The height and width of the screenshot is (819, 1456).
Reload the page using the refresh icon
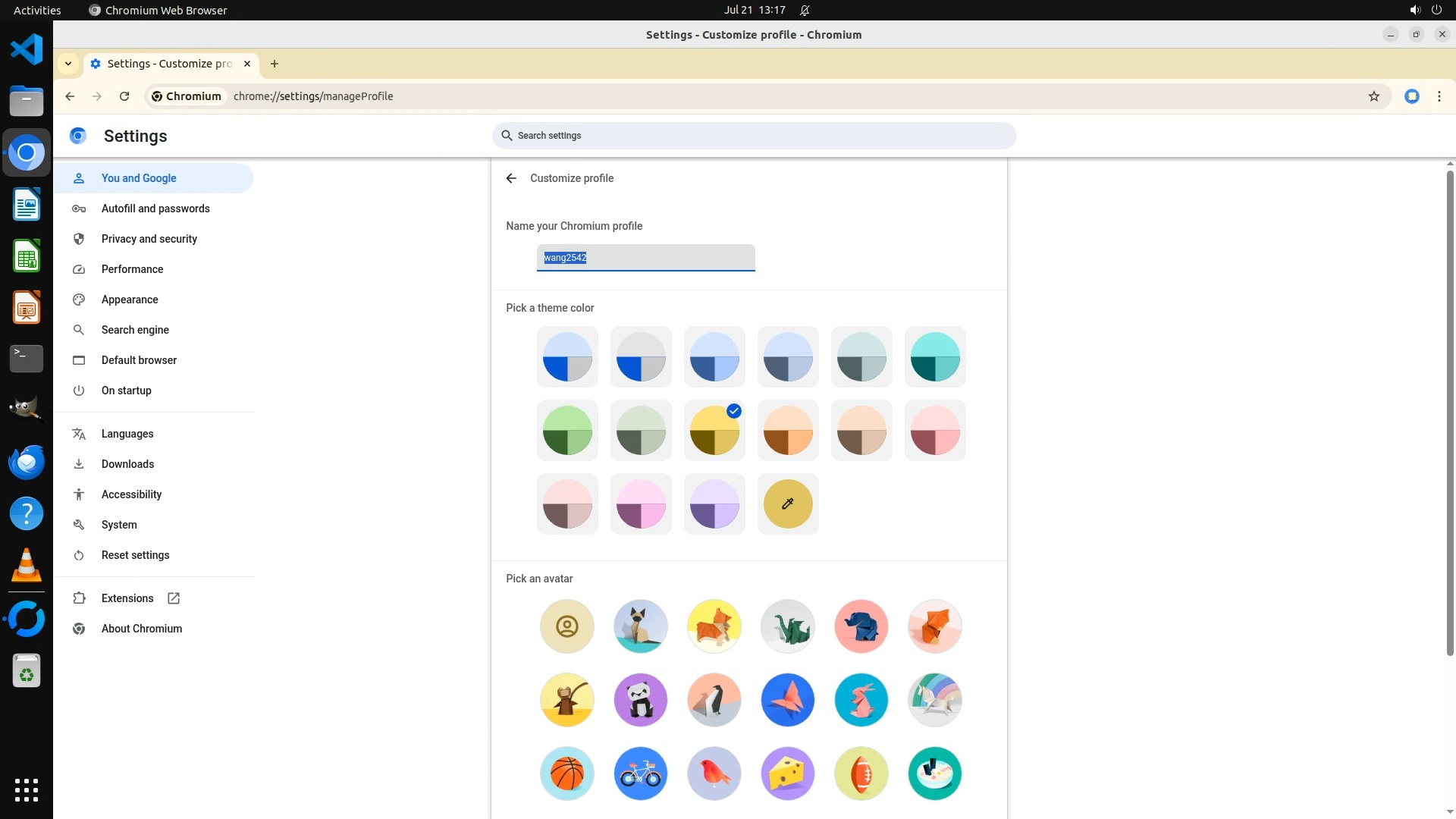click(x=124, y=96)
